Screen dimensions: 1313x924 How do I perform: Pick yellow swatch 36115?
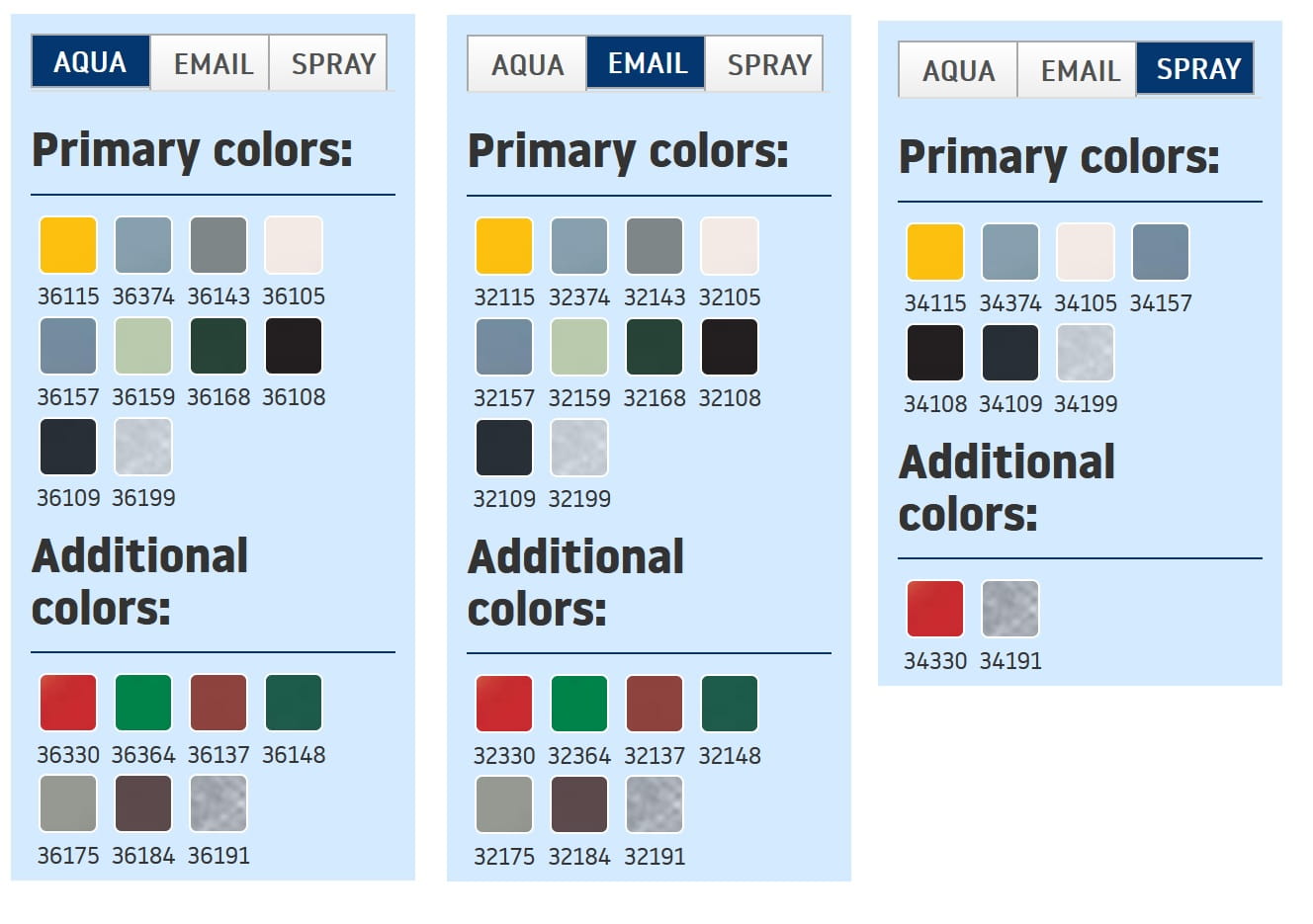click(x=68, y=245)
